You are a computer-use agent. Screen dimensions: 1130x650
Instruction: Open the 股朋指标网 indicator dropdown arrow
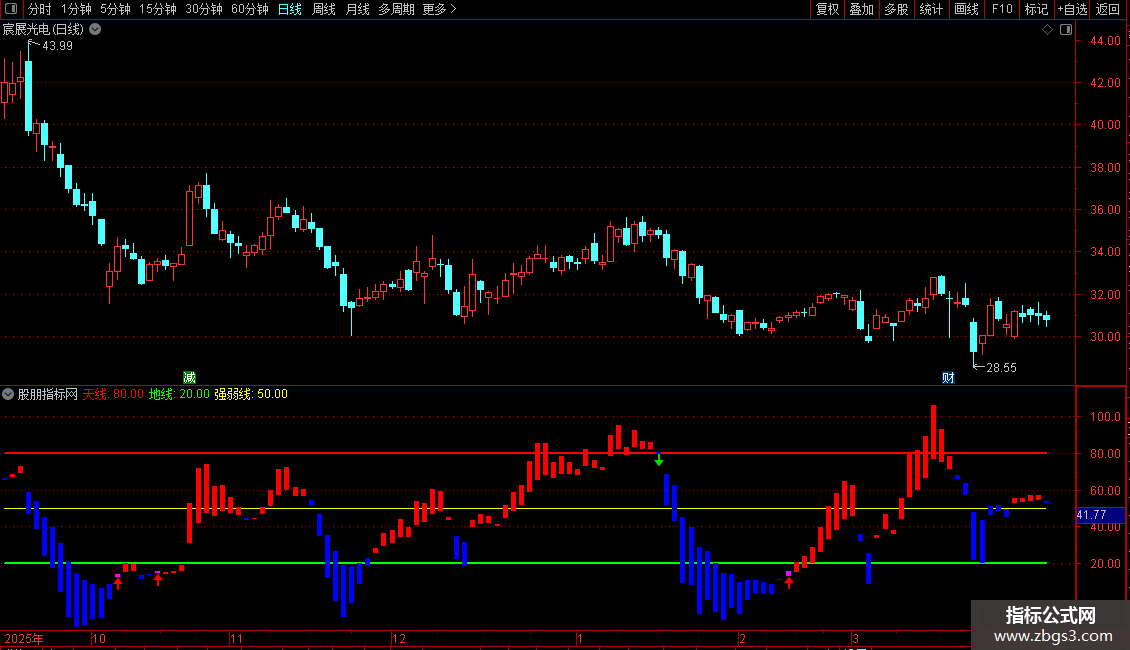[8, 394]
